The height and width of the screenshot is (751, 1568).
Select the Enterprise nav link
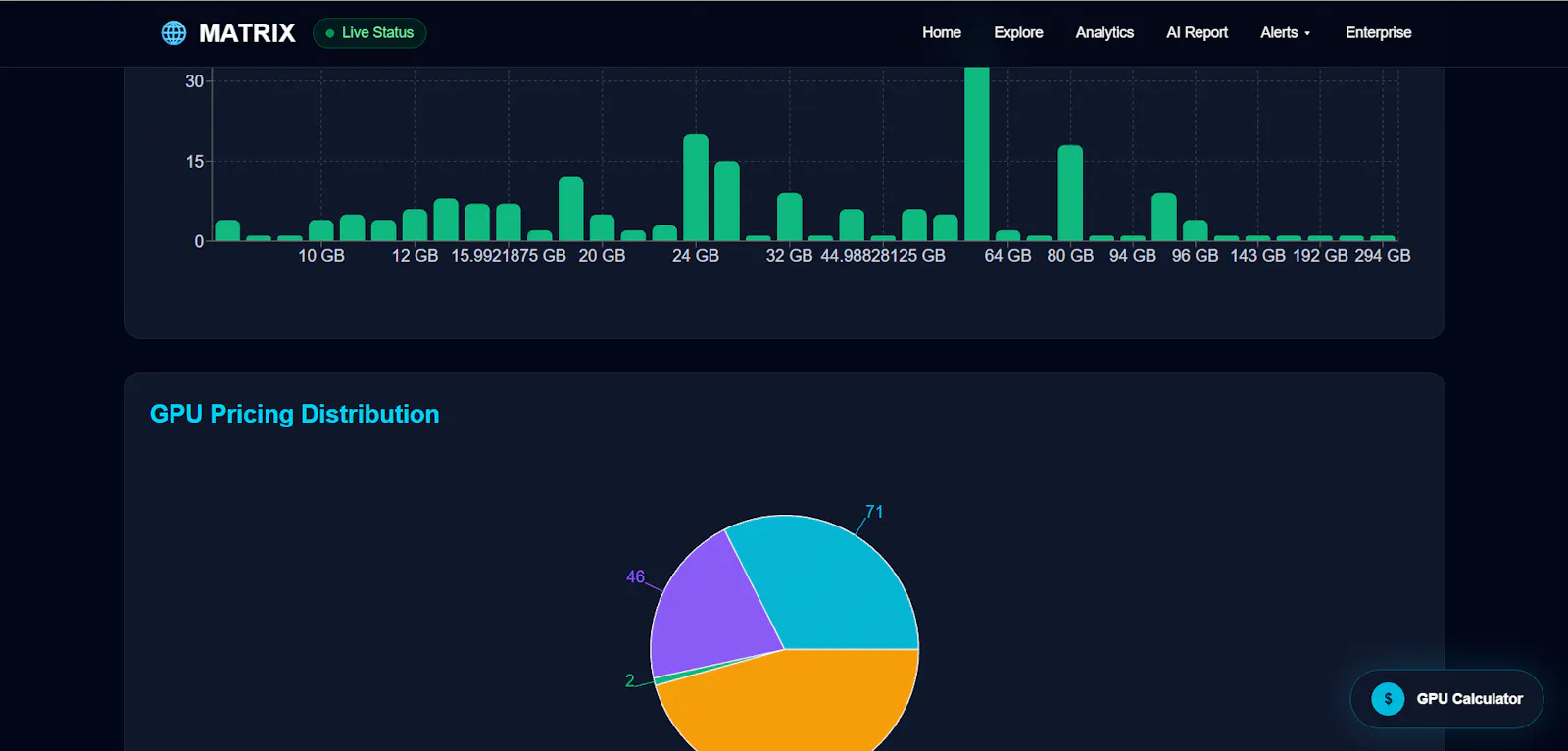[1378, 32]
